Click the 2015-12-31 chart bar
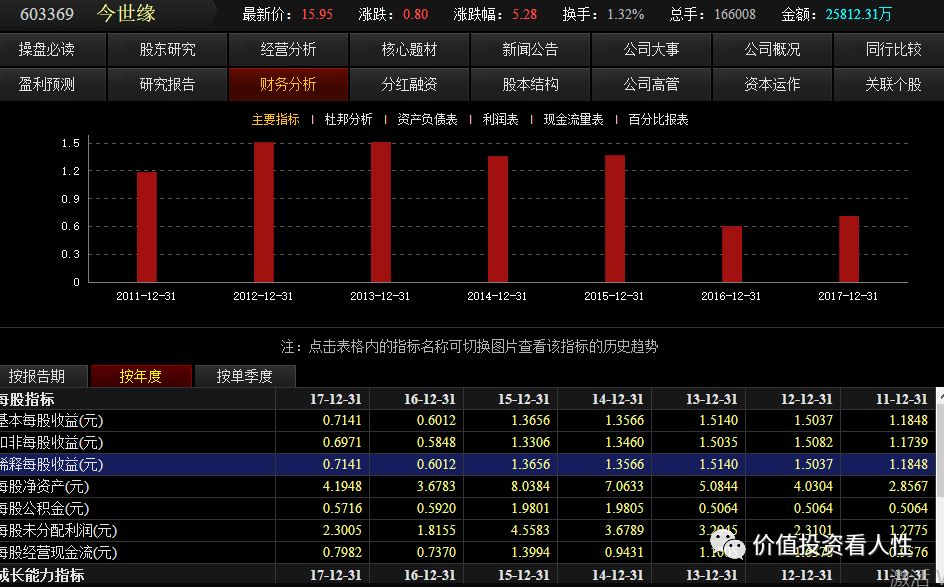The image size is (944, 587). (615, 219)
